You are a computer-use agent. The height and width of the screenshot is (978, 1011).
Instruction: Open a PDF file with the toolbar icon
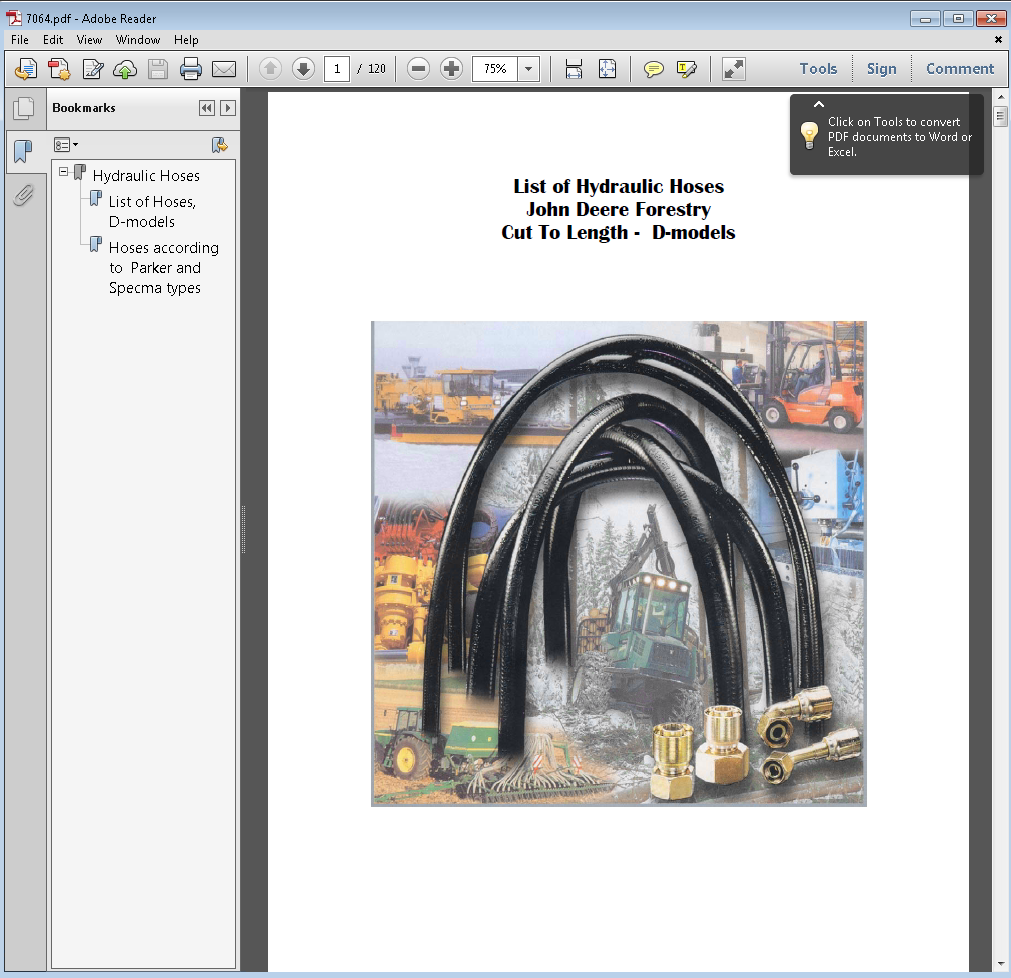click(x=26, y=69)
